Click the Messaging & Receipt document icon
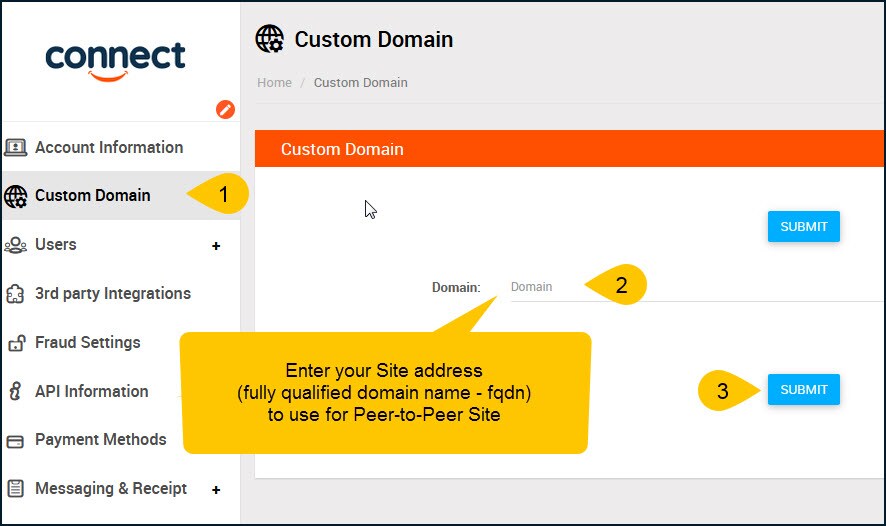Viewport: 886px width, 526px height. click(x=15, y=488)
